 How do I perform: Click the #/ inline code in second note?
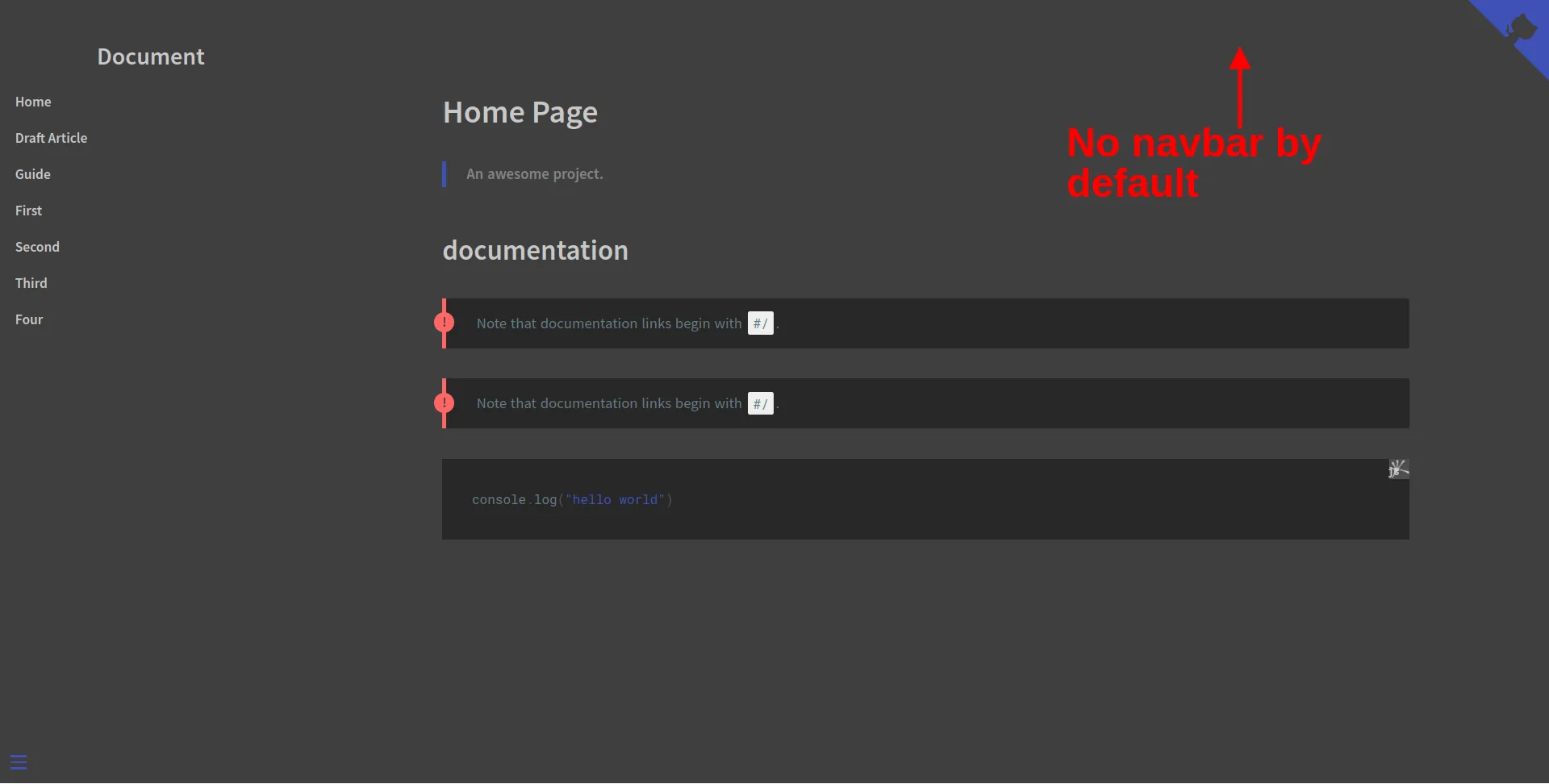[760, 403]
